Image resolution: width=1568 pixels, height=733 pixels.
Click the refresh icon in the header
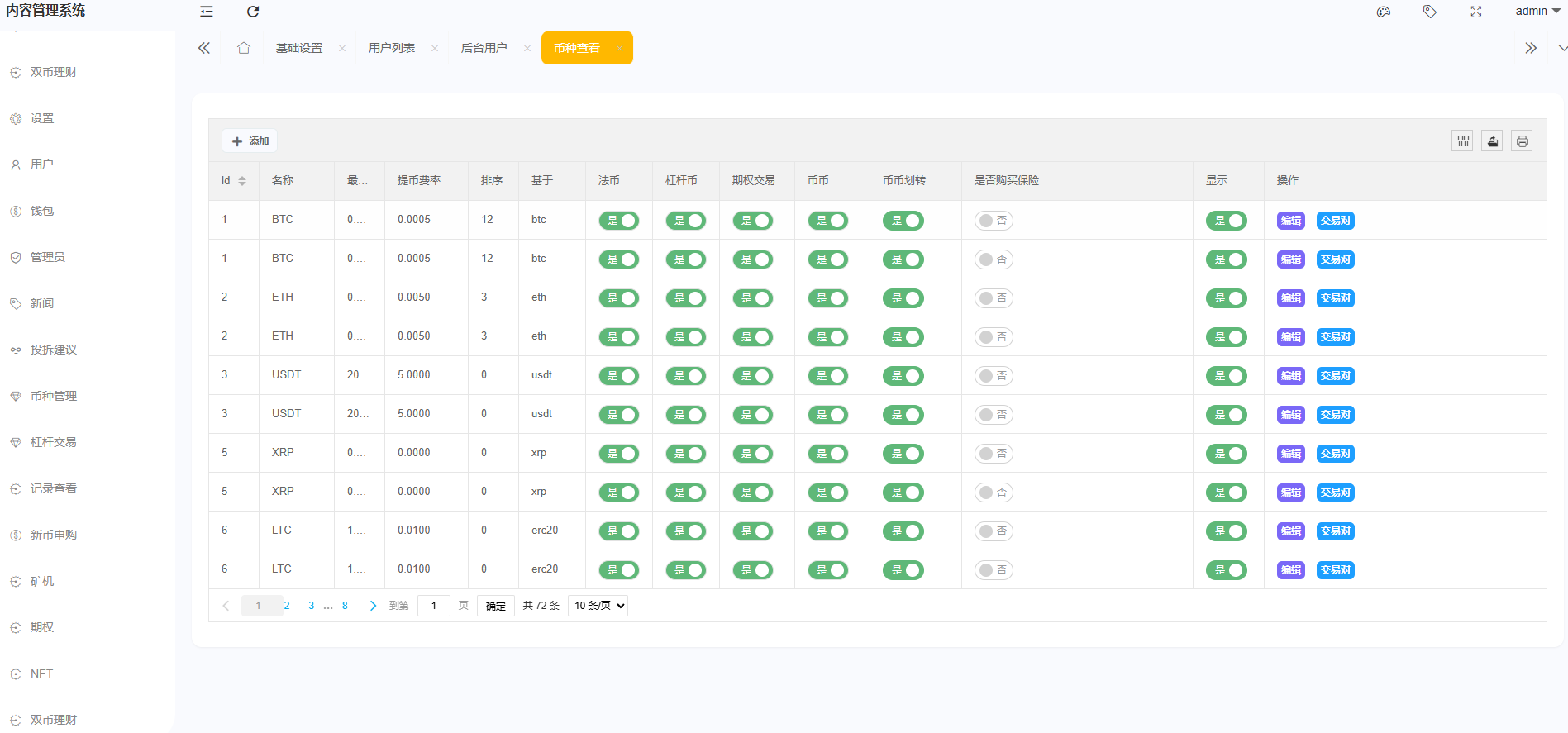[253, 12]
